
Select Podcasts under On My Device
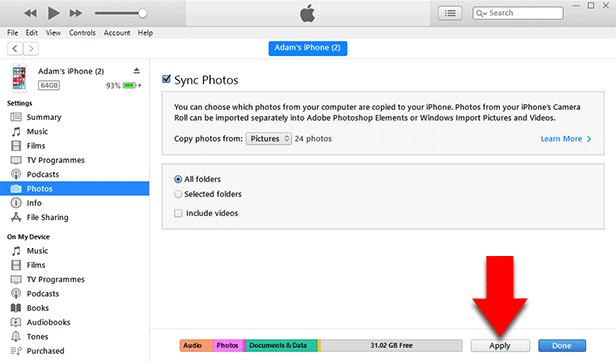pos(75,294)
